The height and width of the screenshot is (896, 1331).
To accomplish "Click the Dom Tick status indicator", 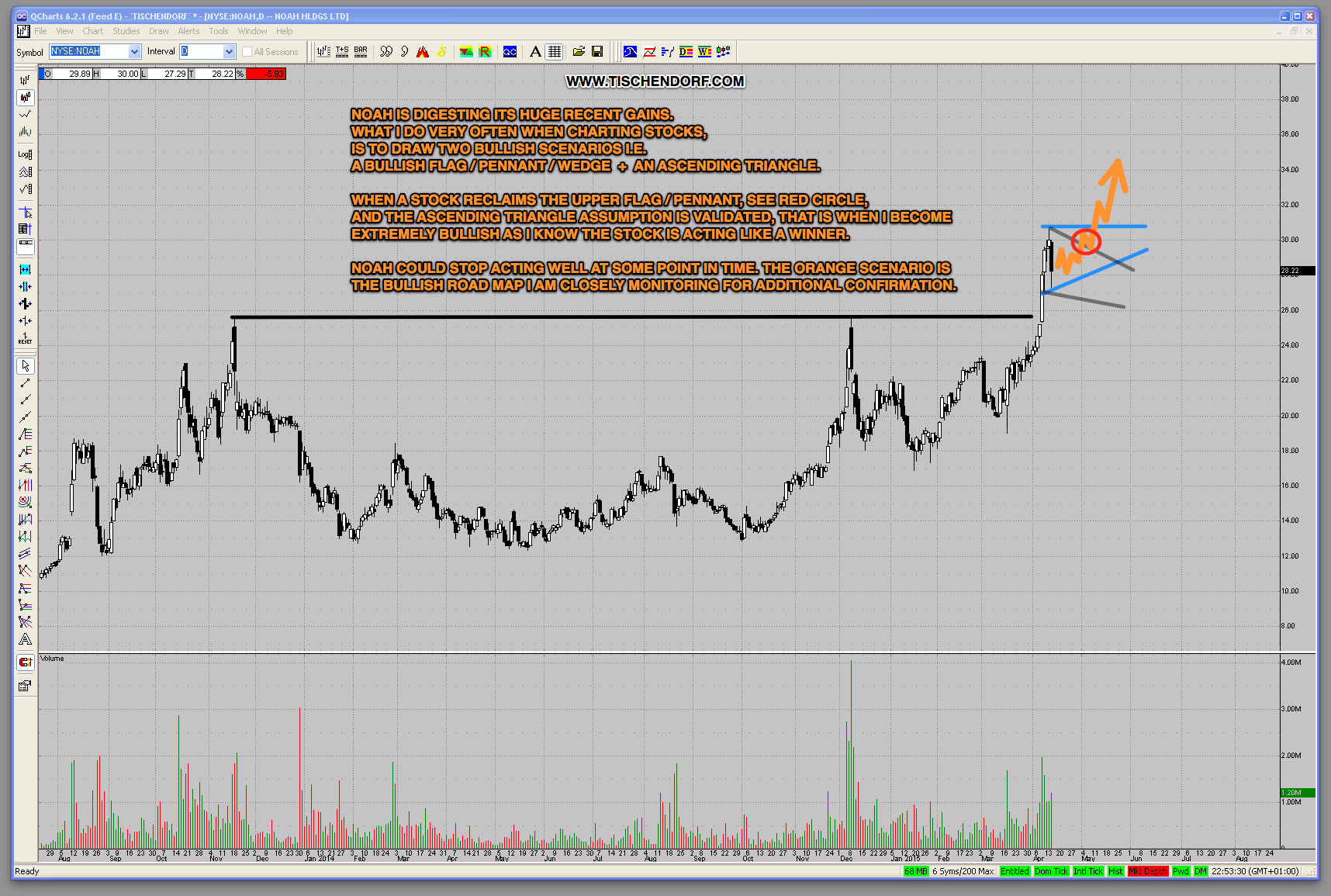I will tap(1051, 871).
